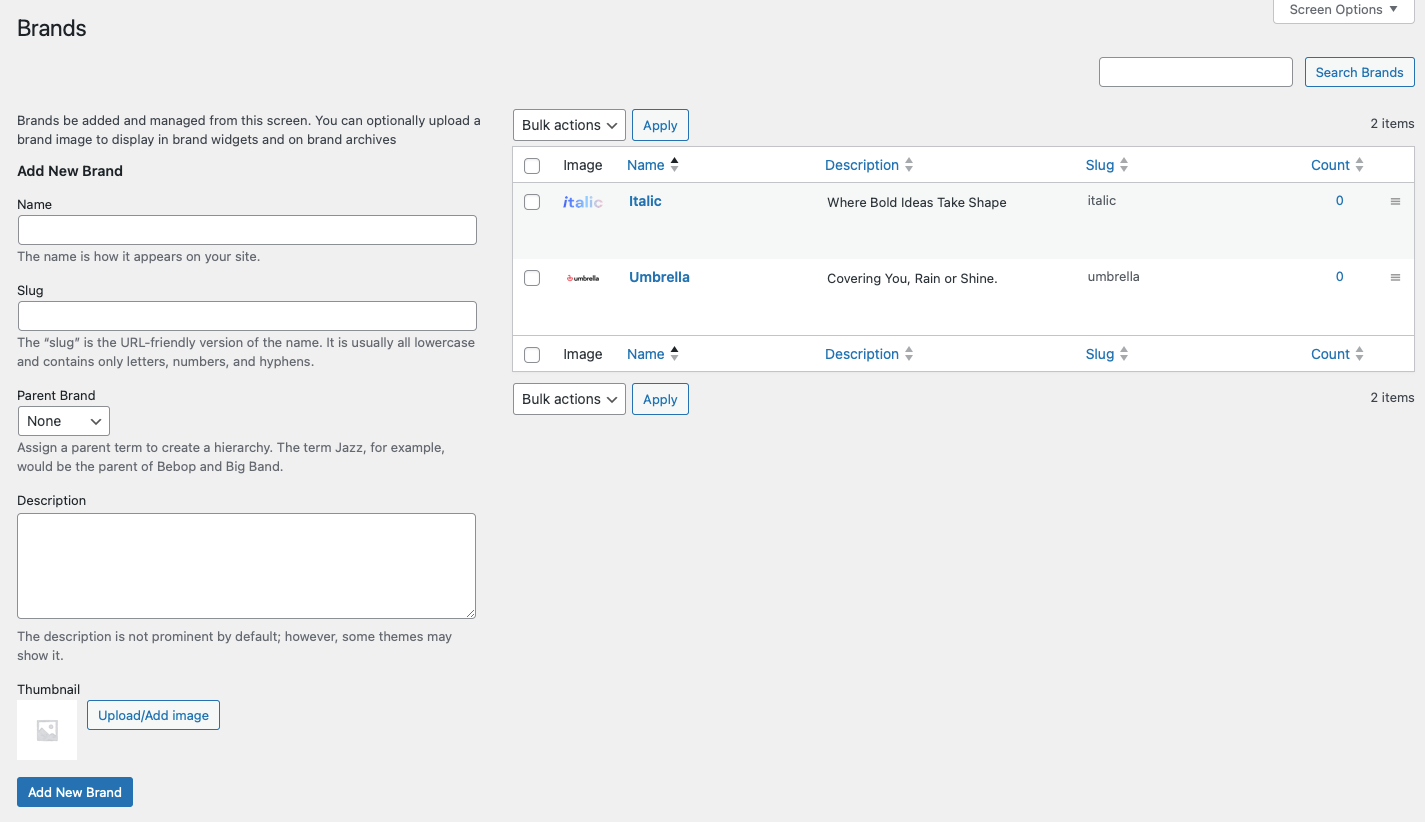Image resolution: width=1425 pixels, height=822 pixels.
Task: Check the checkbox for the Italic brand row
Action: pyautogui.click(x=531, y=201)
